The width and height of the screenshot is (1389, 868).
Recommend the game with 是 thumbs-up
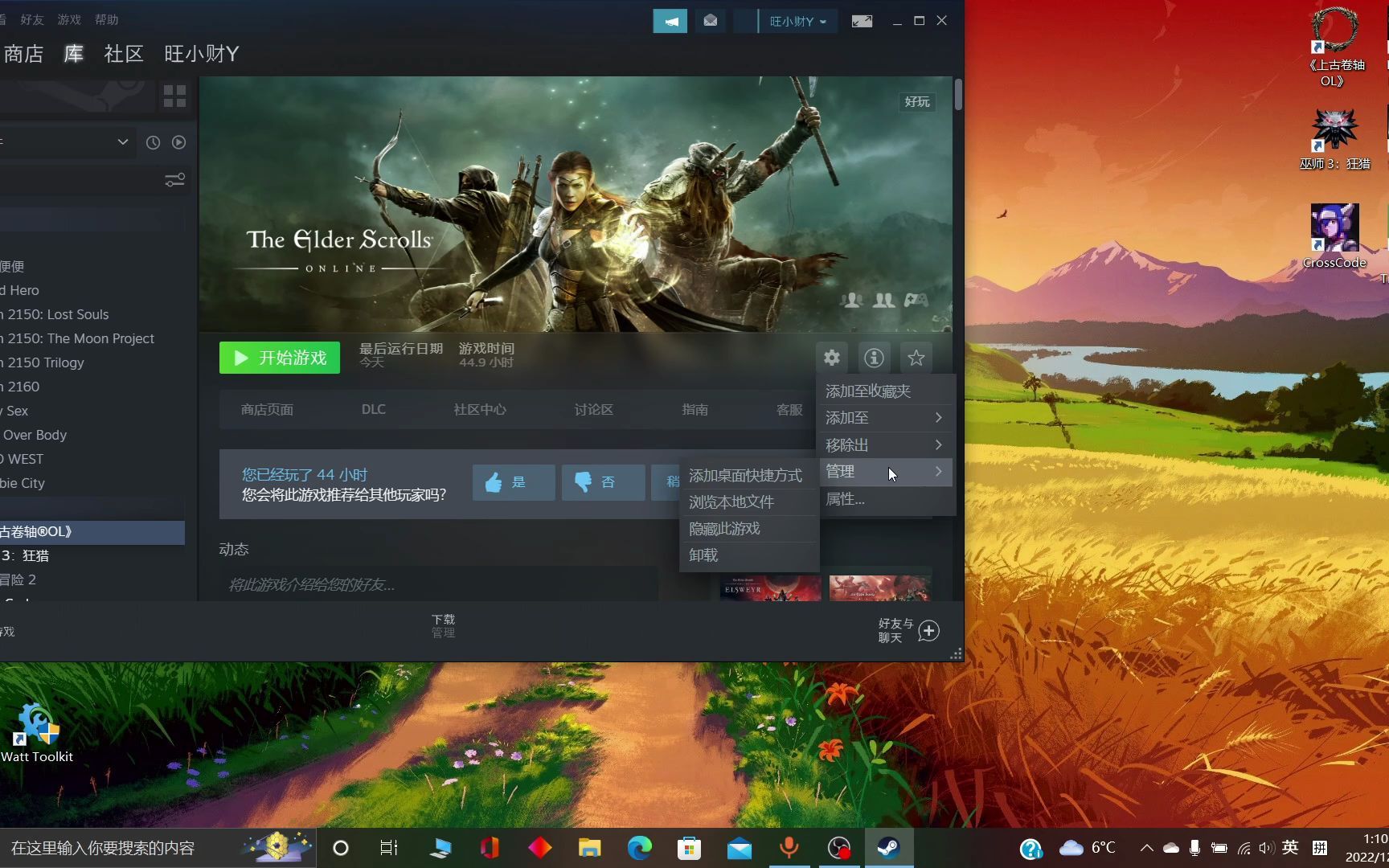coord(514,482)
